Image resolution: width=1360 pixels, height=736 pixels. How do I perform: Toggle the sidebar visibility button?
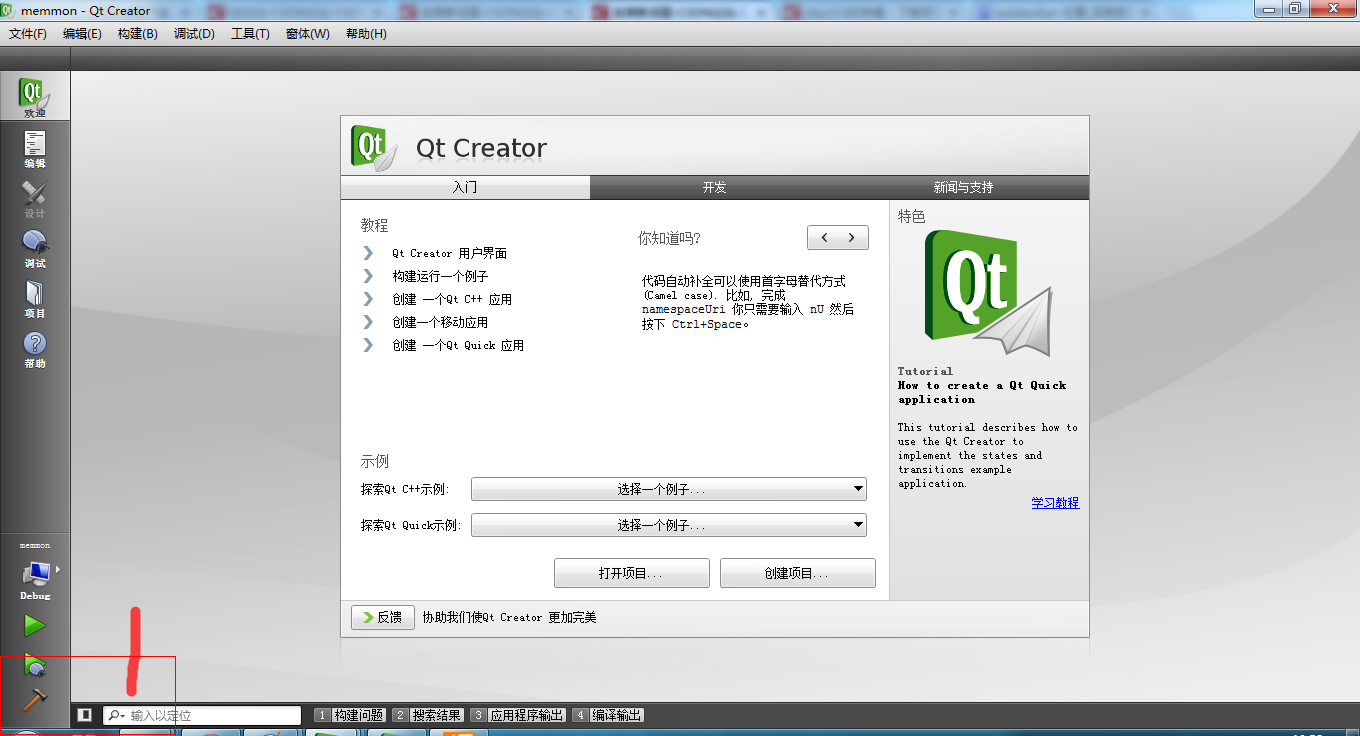pos(85,715)
